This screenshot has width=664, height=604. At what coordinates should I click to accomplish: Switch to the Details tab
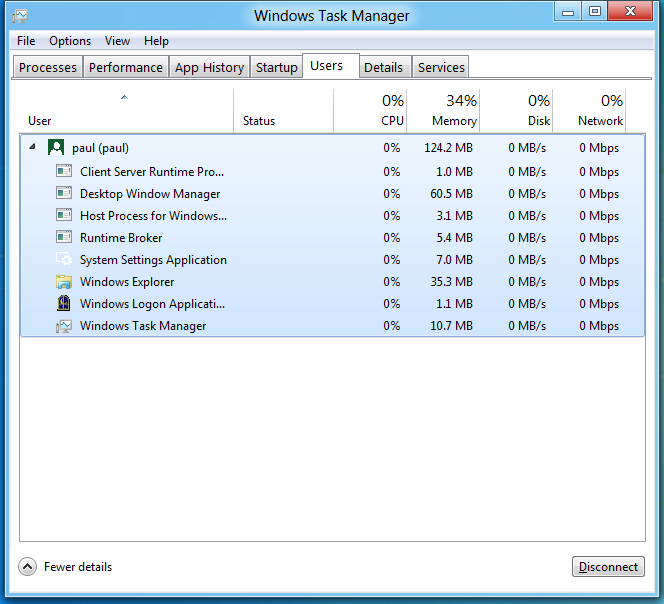click(x=384, y=67)
